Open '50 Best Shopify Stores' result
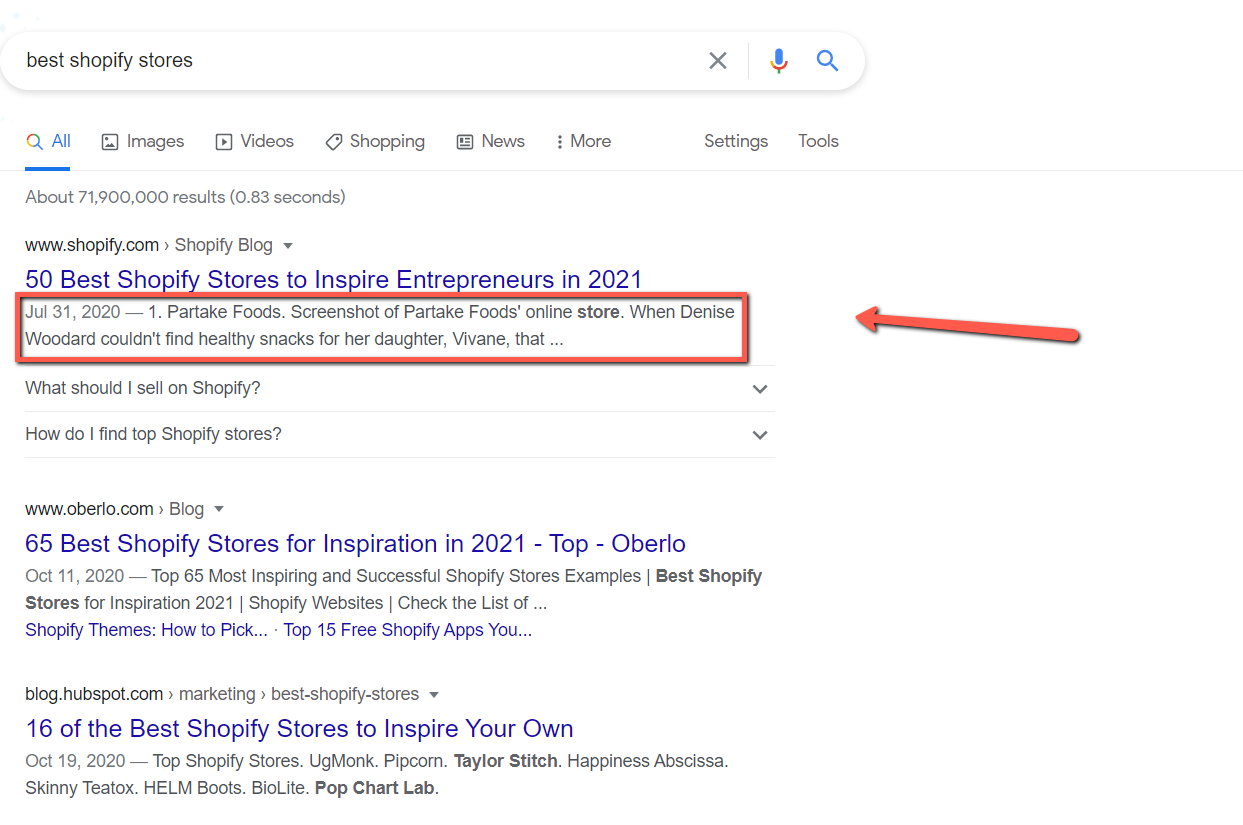Screen dimensions: 1243x825 tap(333, 279)
